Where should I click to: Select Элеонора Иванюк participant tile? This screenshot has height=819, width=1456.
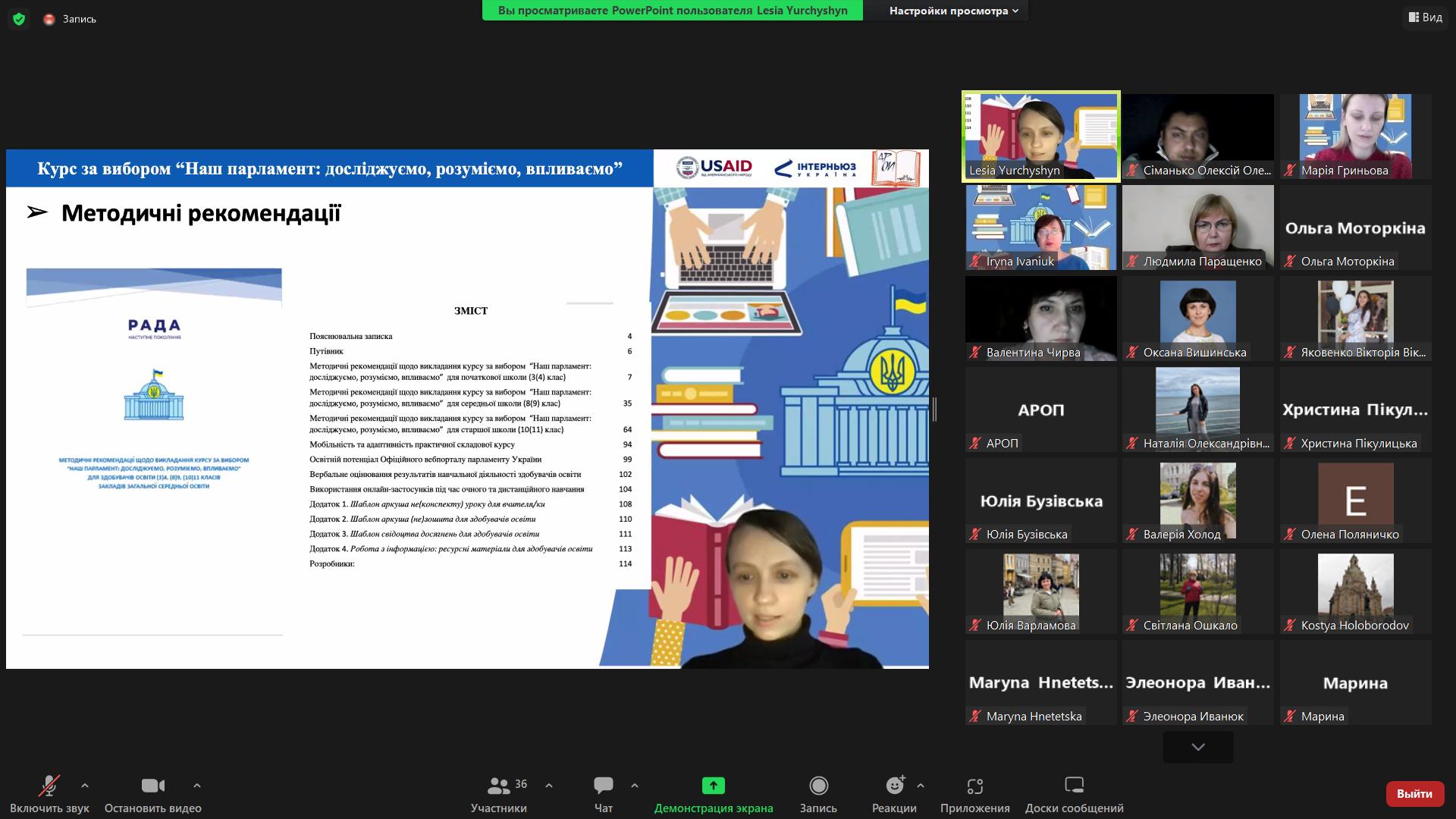1198,682
